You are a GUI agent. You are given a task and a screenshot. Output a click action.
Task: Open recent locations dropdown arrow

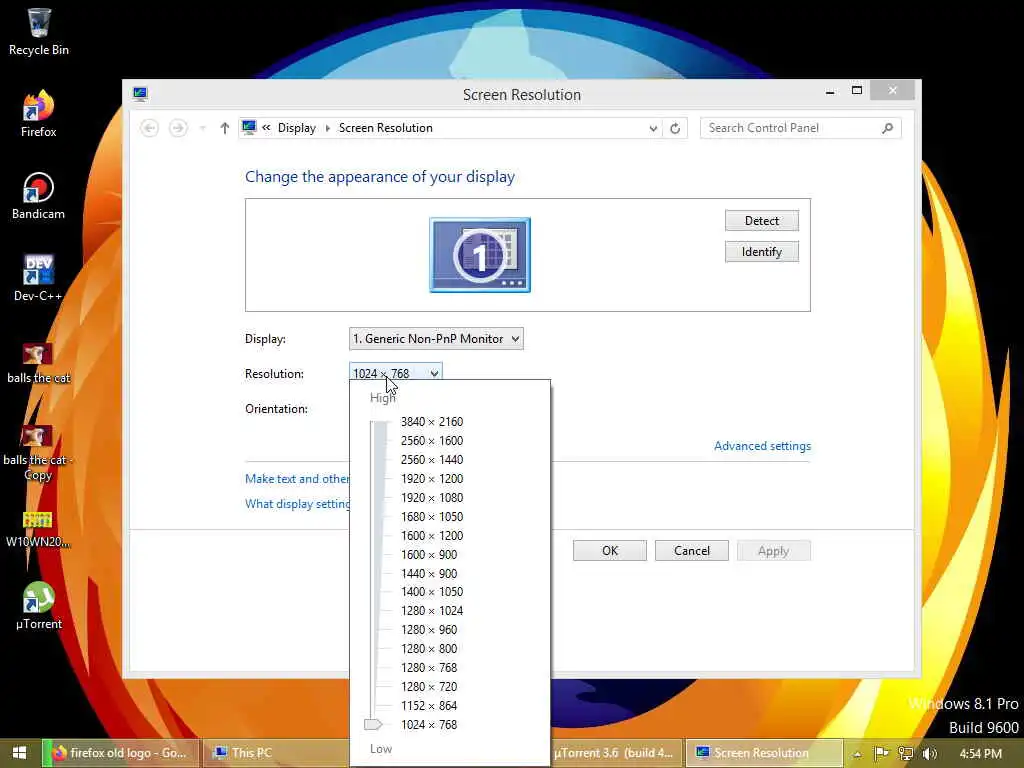[202, 128]
